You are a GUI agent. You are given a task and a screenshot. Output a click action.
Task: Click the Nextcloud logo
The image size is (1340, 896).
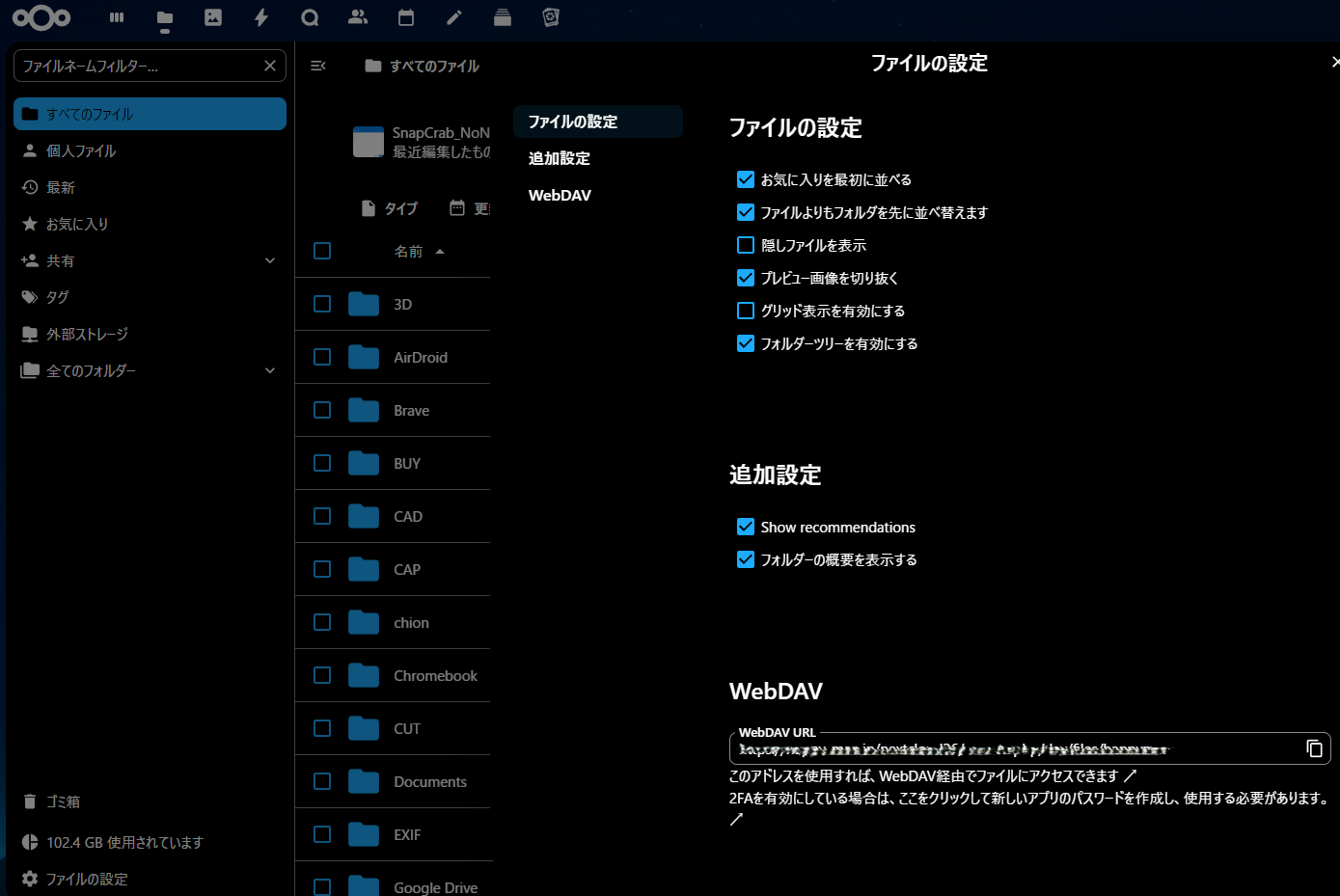click(x=41, y=17)
